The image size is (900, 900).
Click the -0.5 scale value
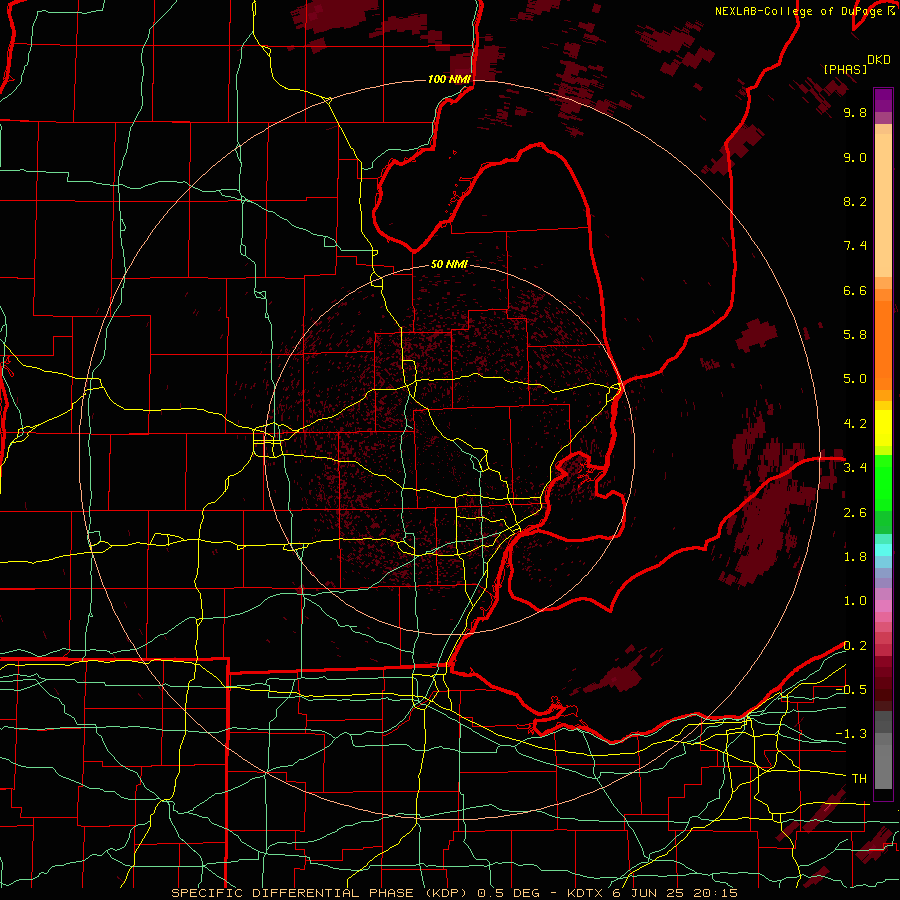coord(851,690)
